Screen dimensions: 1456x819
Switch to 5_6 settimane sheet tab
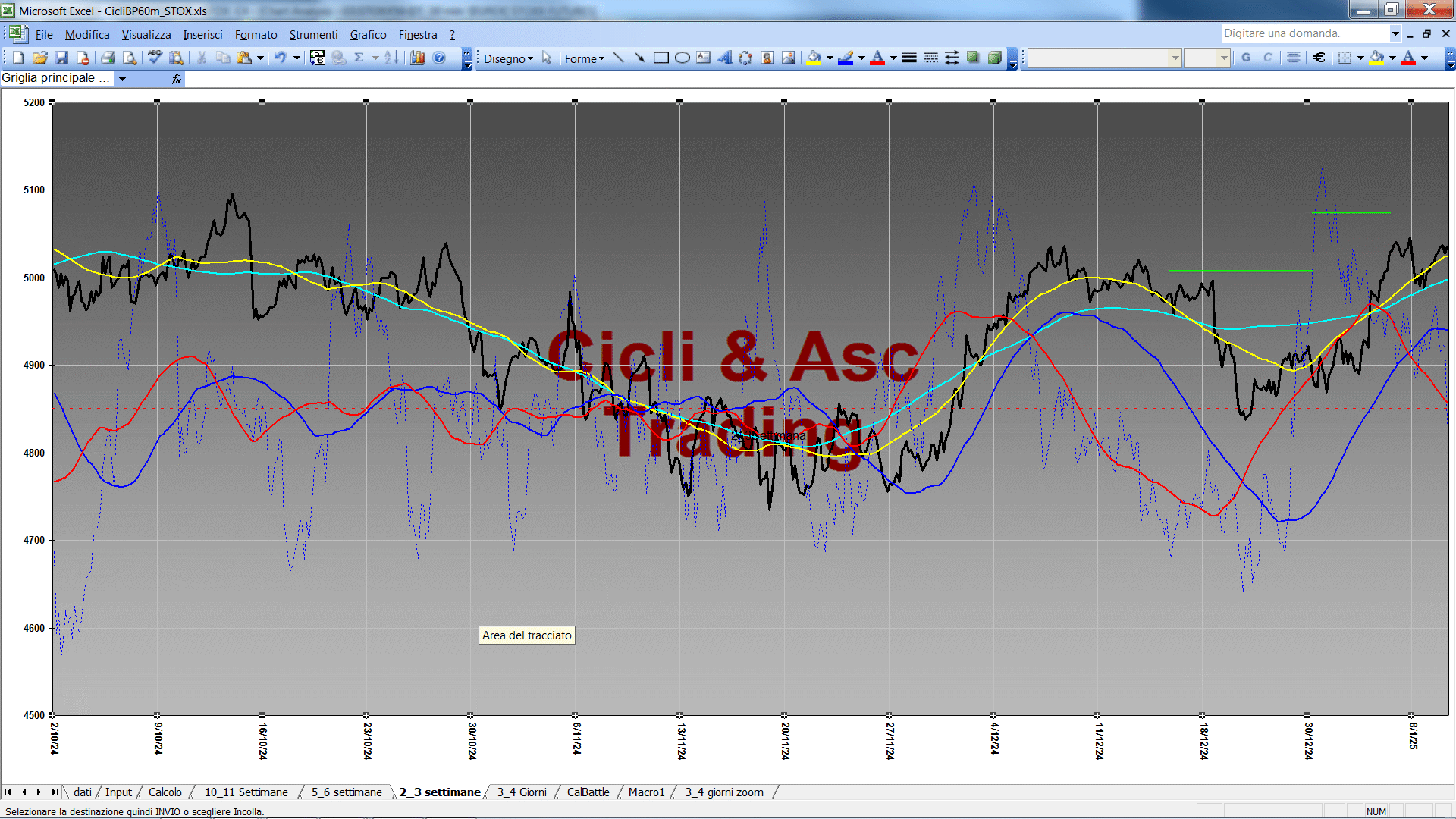[347, 792]
